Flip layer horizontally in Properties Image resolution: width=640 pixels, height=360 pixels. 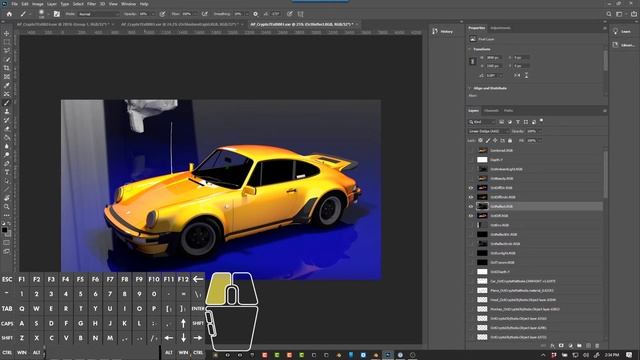[x=518, y=76]
